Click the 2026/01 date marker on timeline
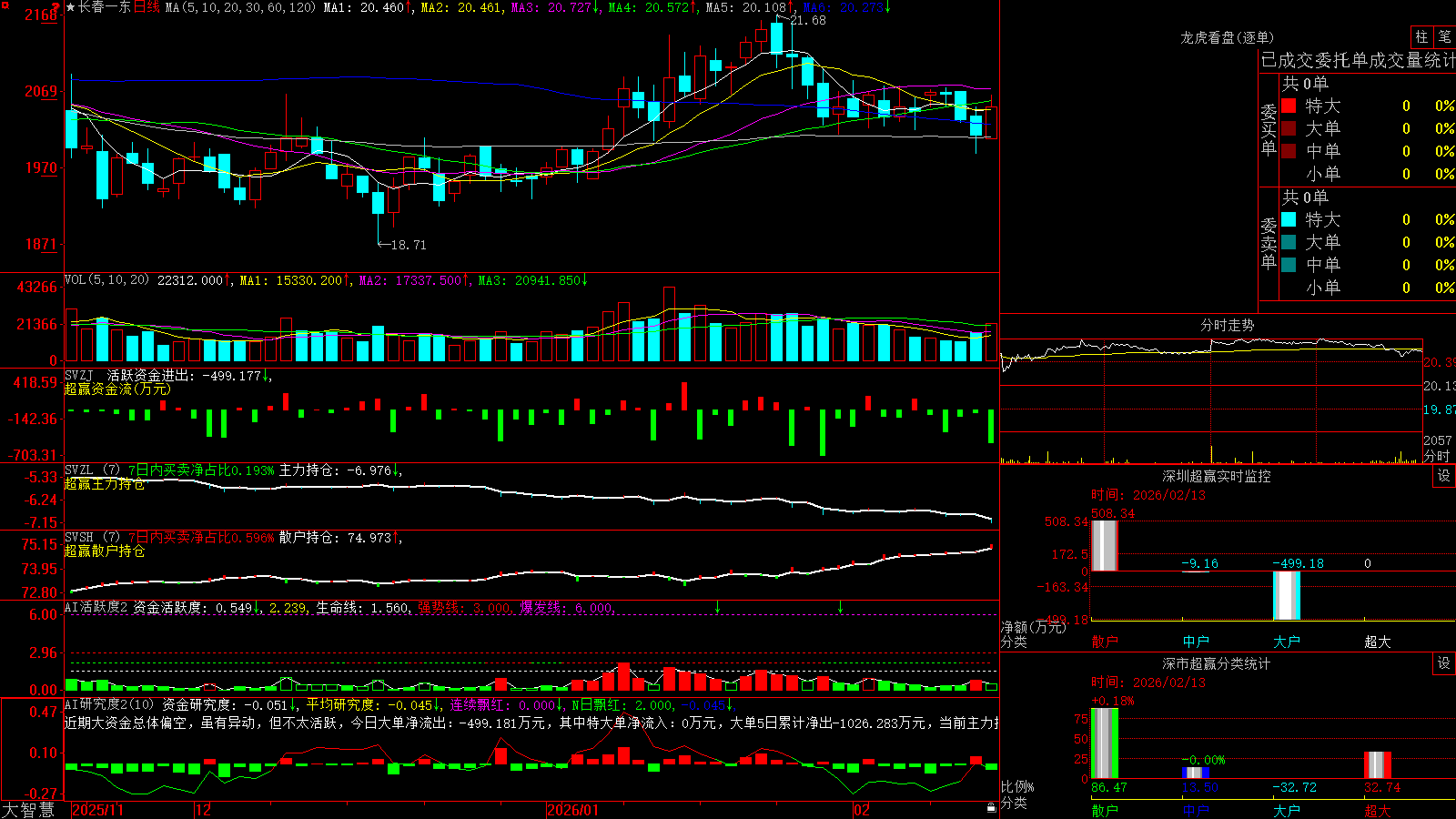The image size is (1456, 819). tap(573, 810)
